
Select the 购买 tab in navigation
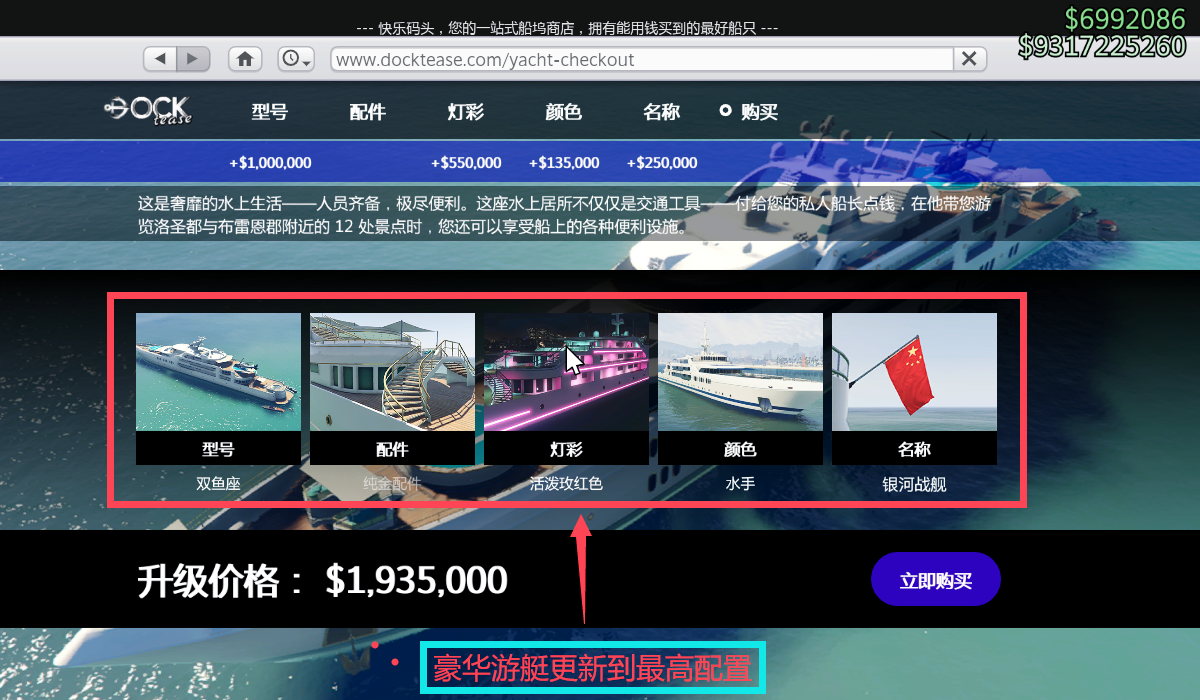[749, 112]
